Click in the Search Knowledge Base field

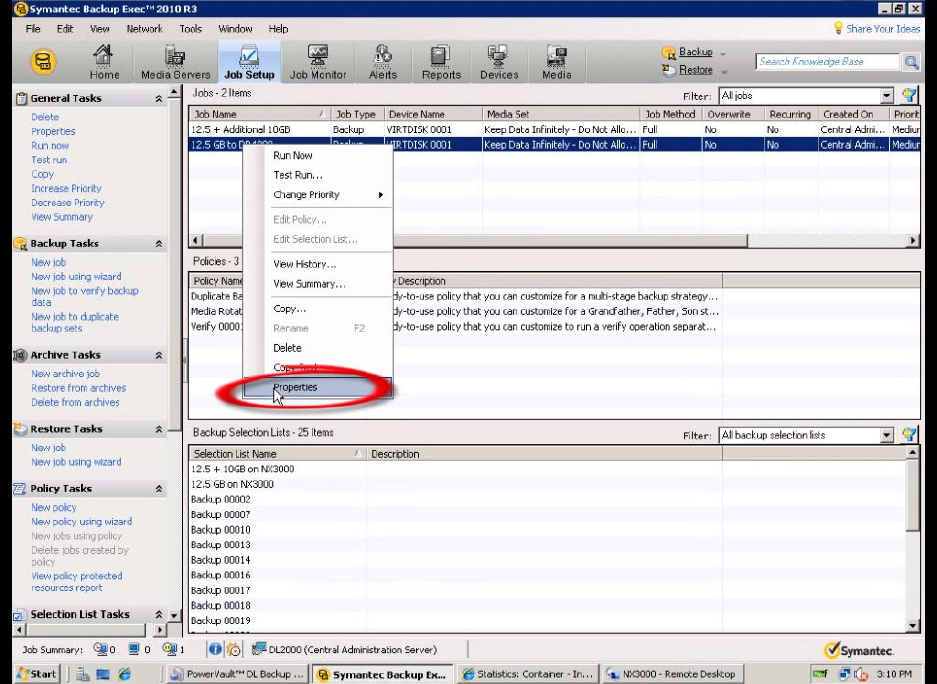tap(827, 62)
